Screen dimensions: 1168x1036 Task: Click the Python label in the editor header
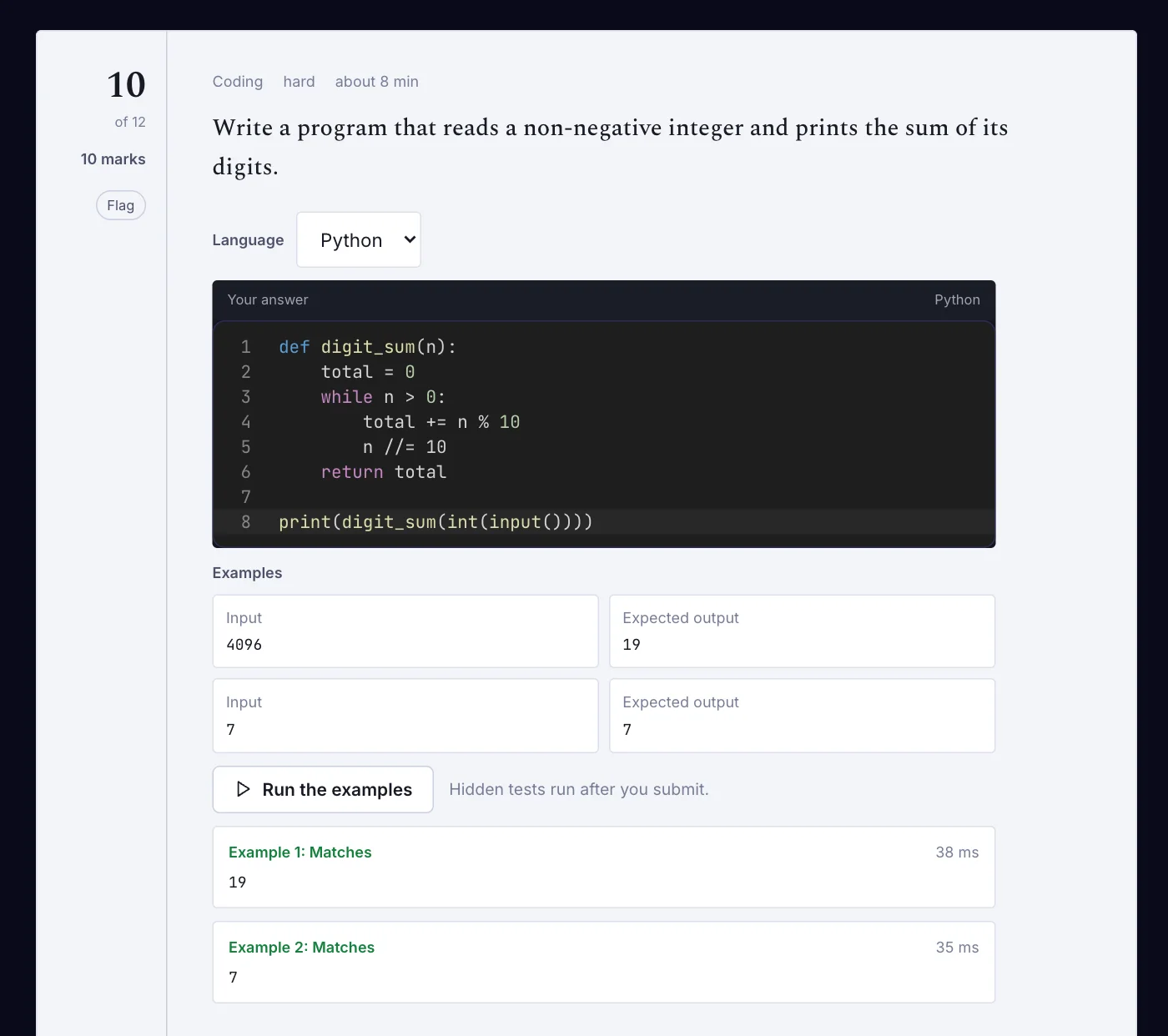point(957,299)
